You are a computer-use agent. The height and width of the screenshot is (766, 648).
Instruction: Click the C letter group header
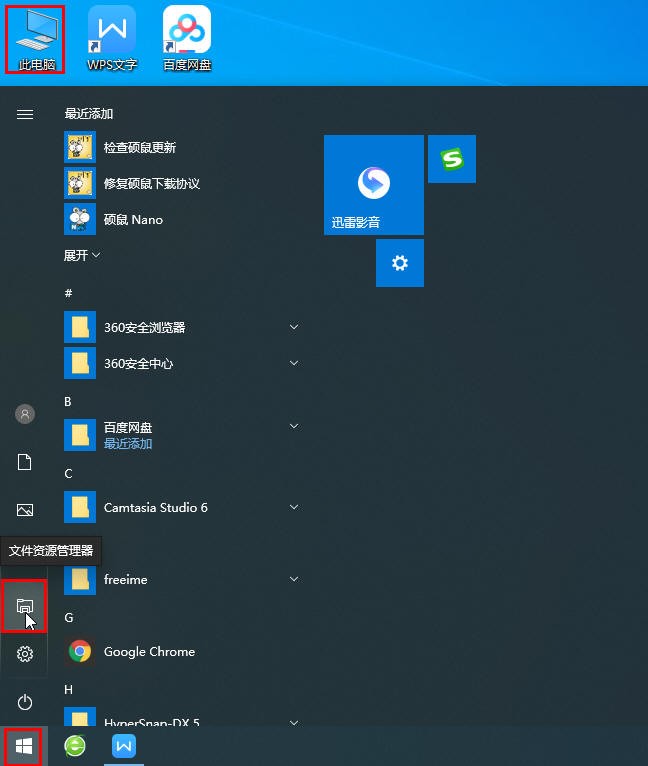point(68,473)
